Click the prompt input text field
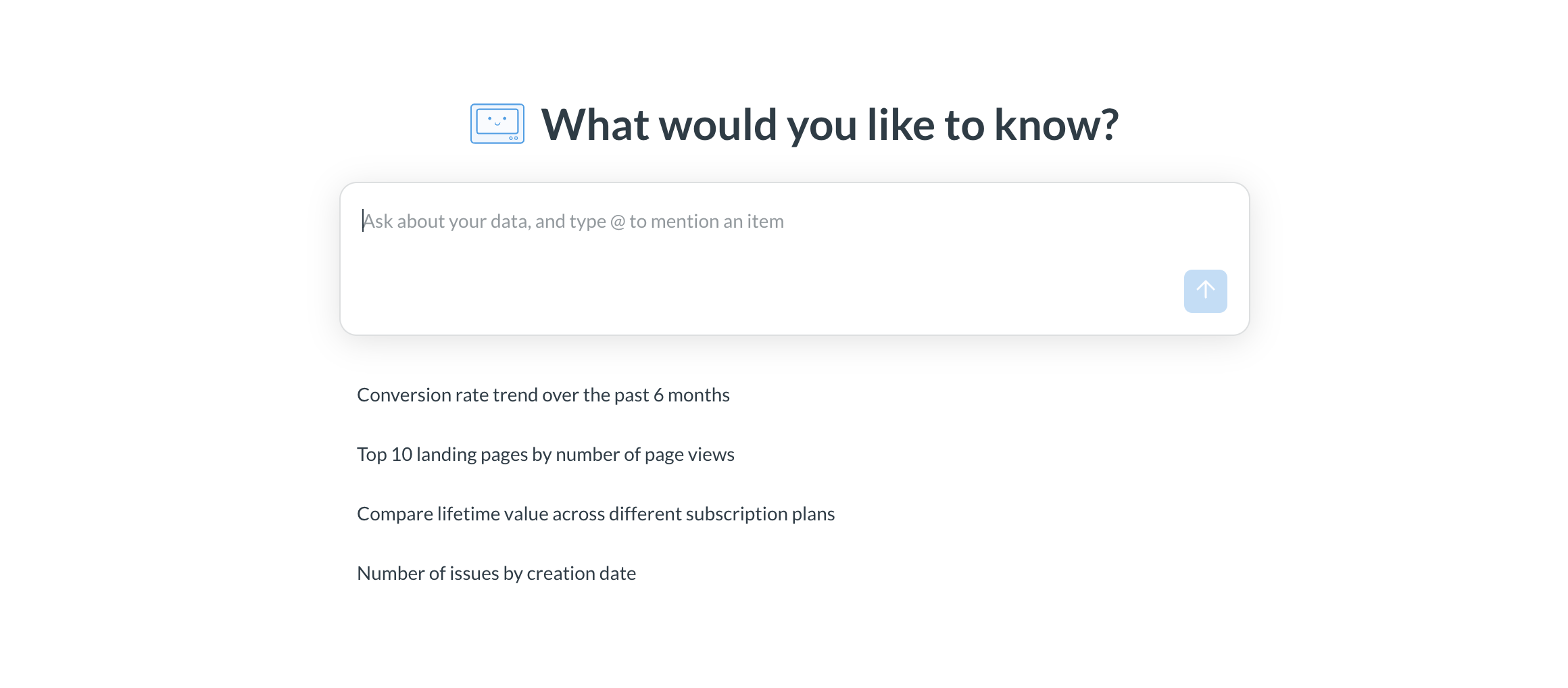 coord(743,243)
